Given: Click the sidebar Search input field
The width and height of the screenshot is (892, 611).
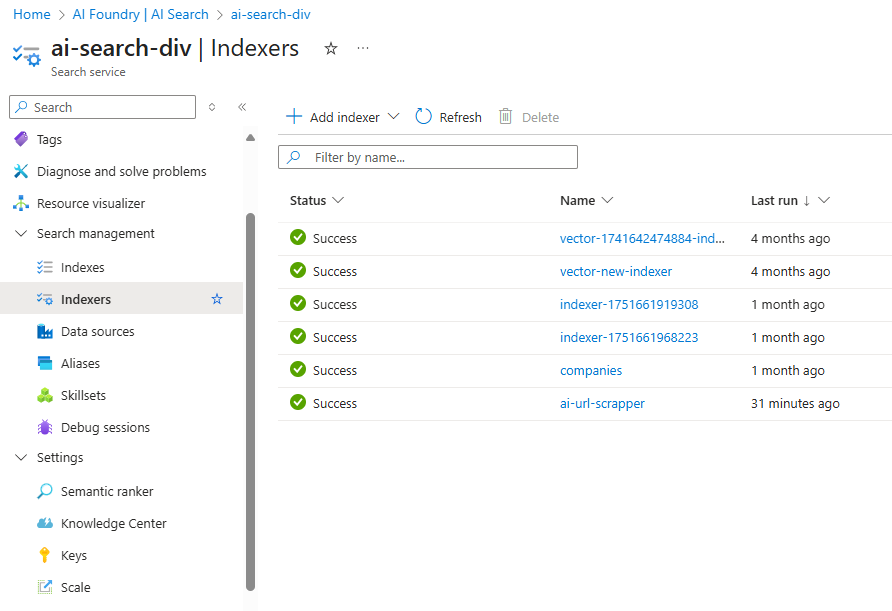Looking at the screenshot, I should (102, 107).
